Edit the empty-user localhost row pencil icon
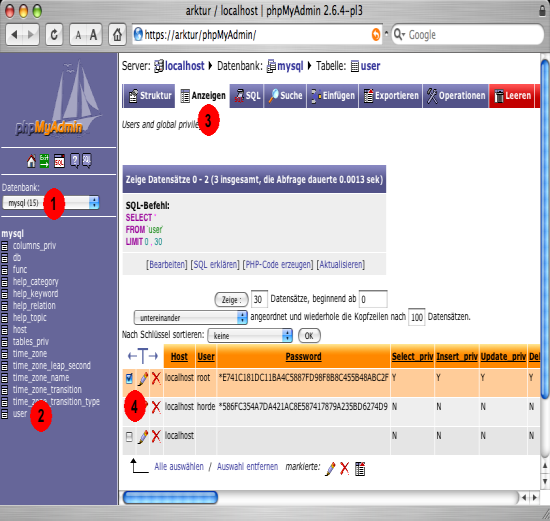 (142, 436)
